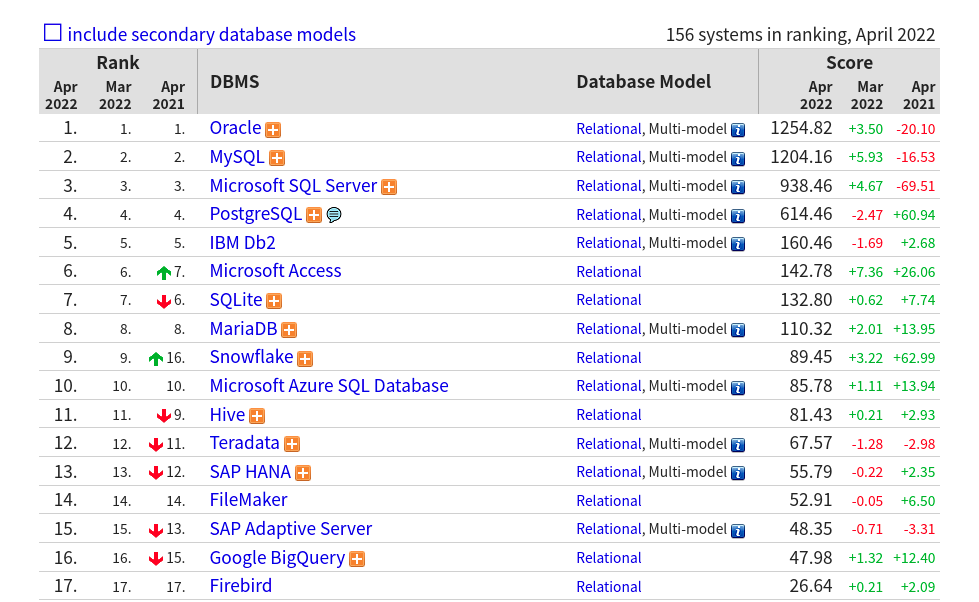Open the speech bubble icon next to PostgreSQL
The width and height of the screenshot is (979, 602).
(334, 215)
